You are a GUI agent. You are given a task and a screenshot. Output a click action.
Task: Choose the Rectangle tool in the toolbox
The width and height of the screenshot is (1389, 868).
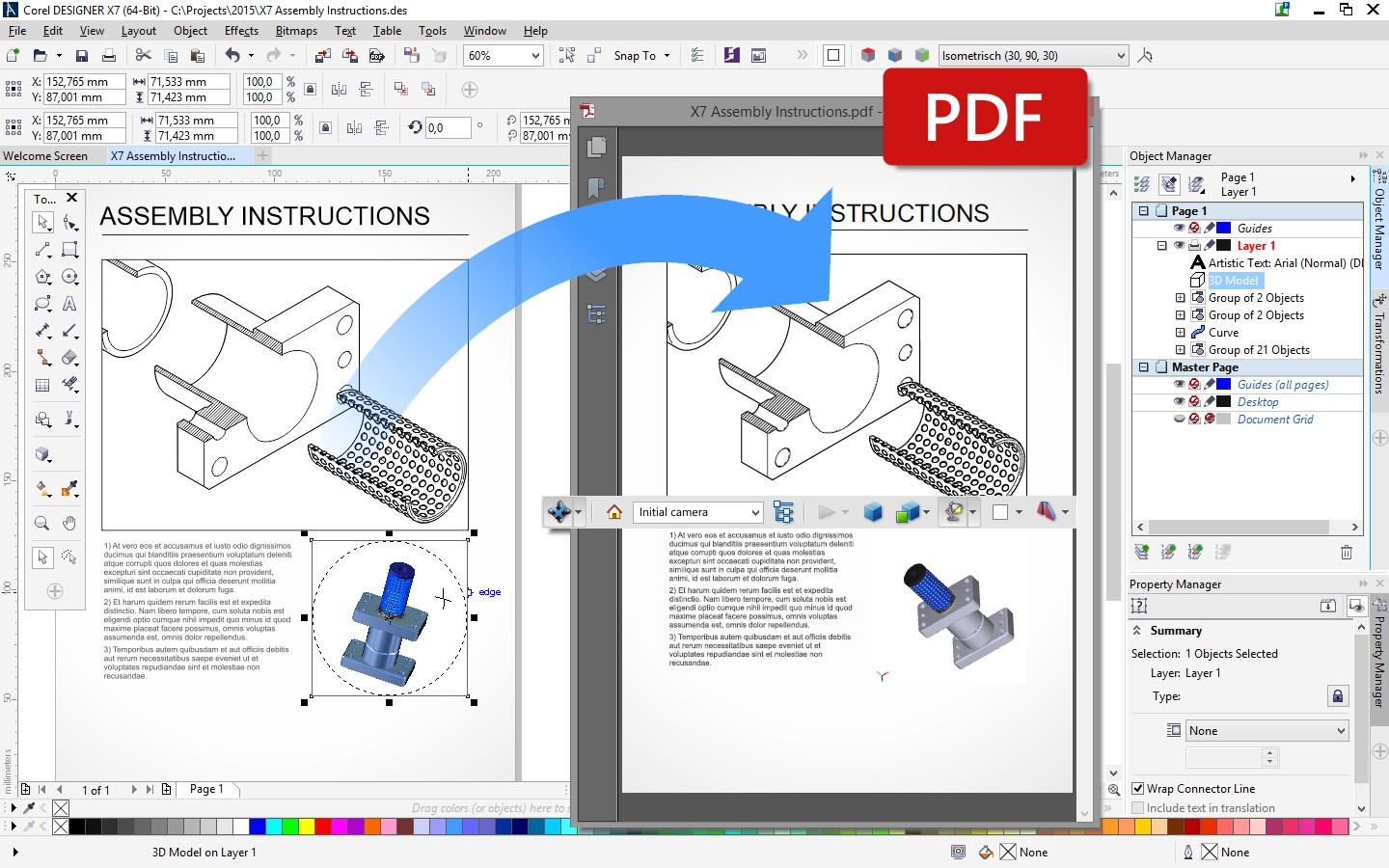[x=69, y=250]
